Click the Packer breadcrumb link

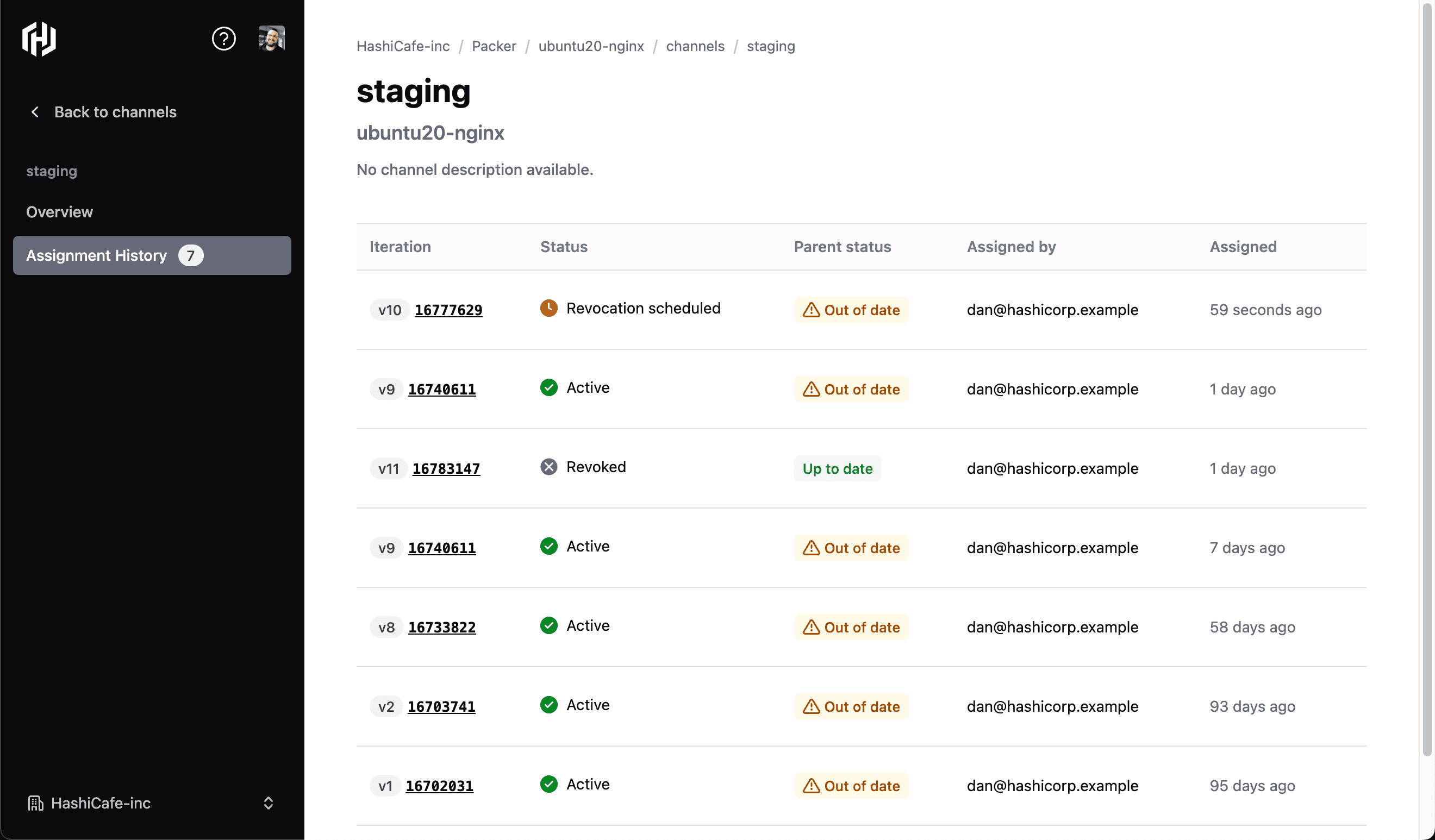494,46
